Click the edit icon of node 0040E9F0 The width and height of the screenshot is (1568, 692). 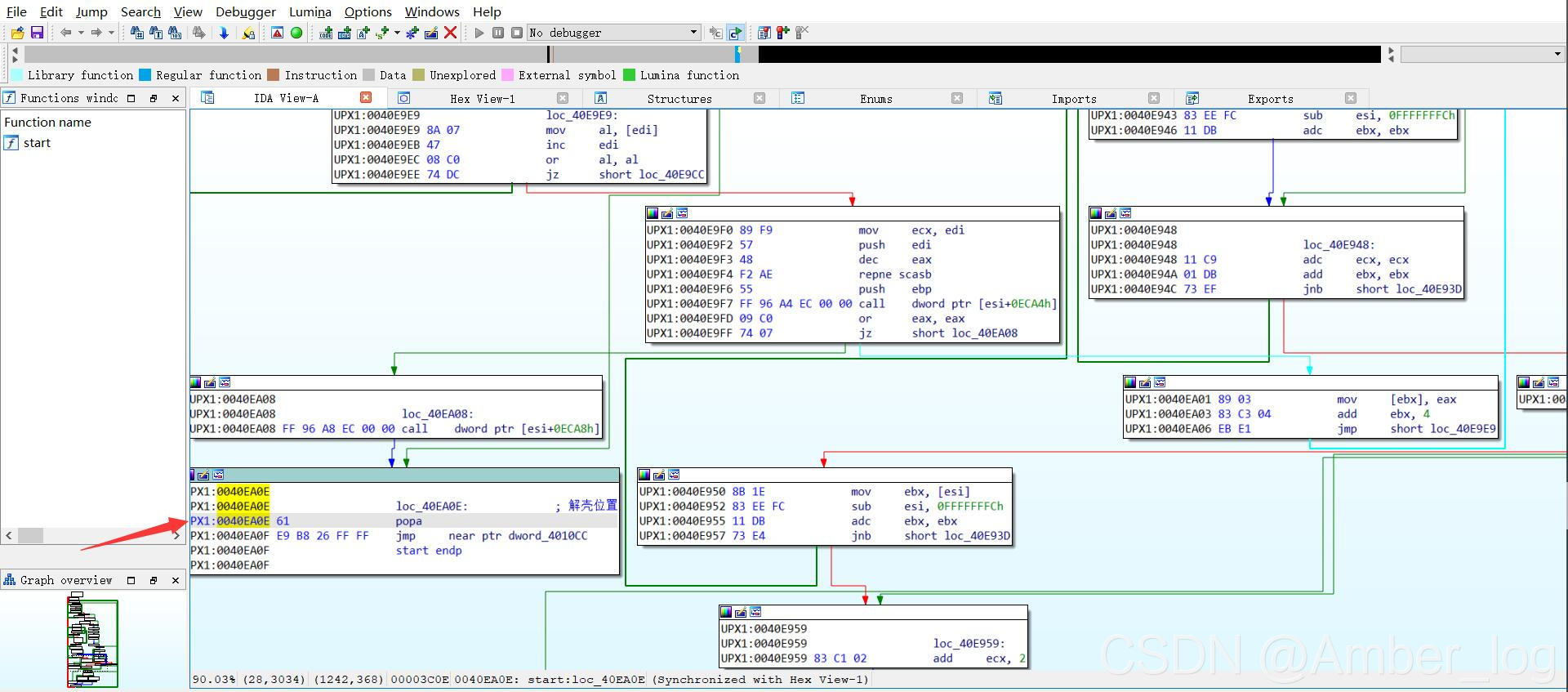[667, 213]
